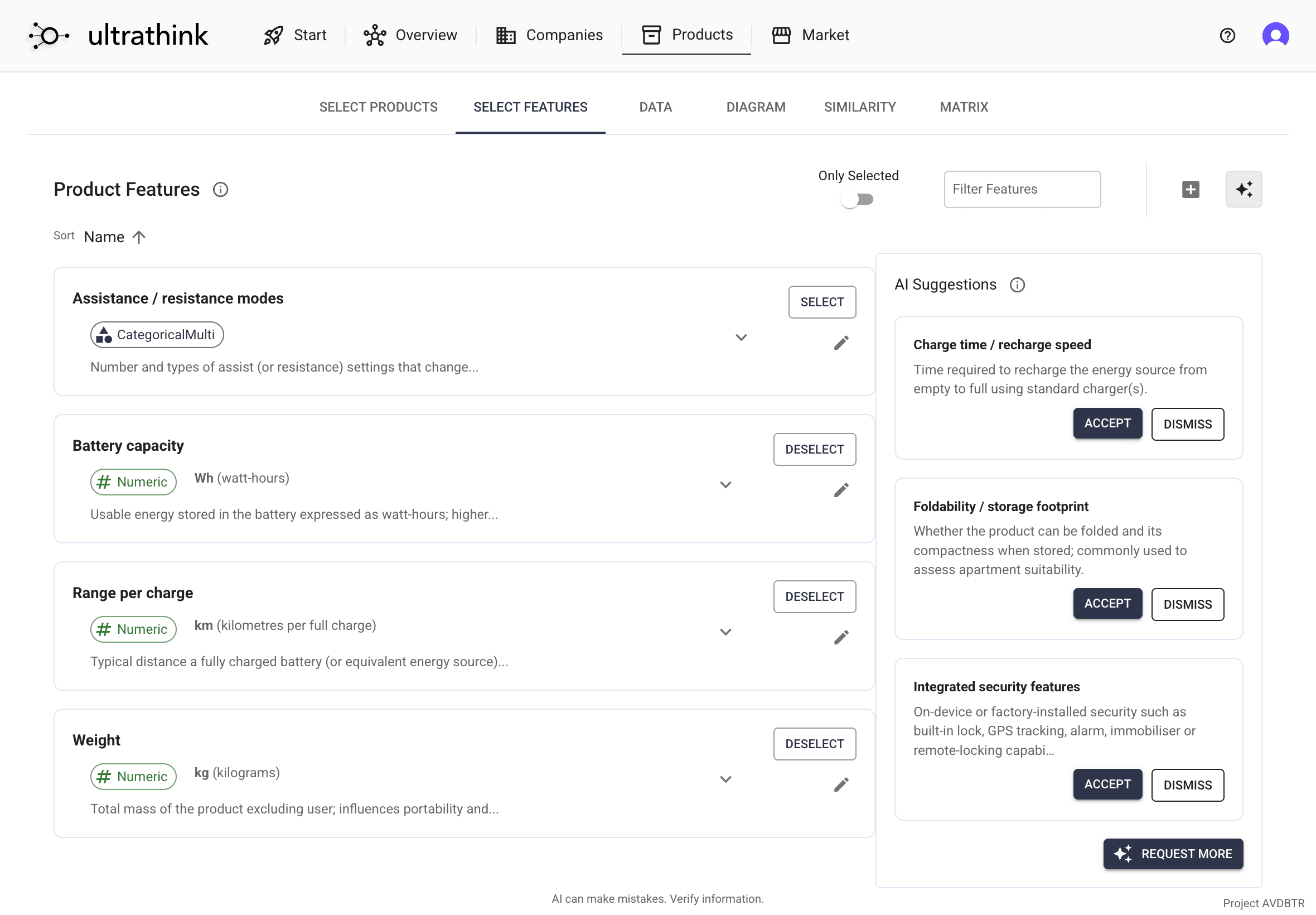Viewport: 1316px width, 915px height.
Task: Open the Start page via rocket icon
Action: tap(274, 35)
